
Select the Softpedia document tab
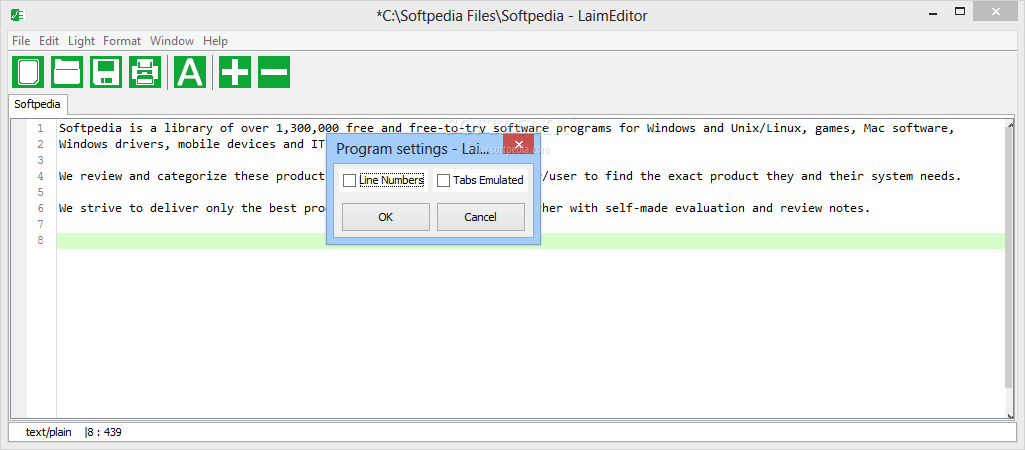pos(37,104)
